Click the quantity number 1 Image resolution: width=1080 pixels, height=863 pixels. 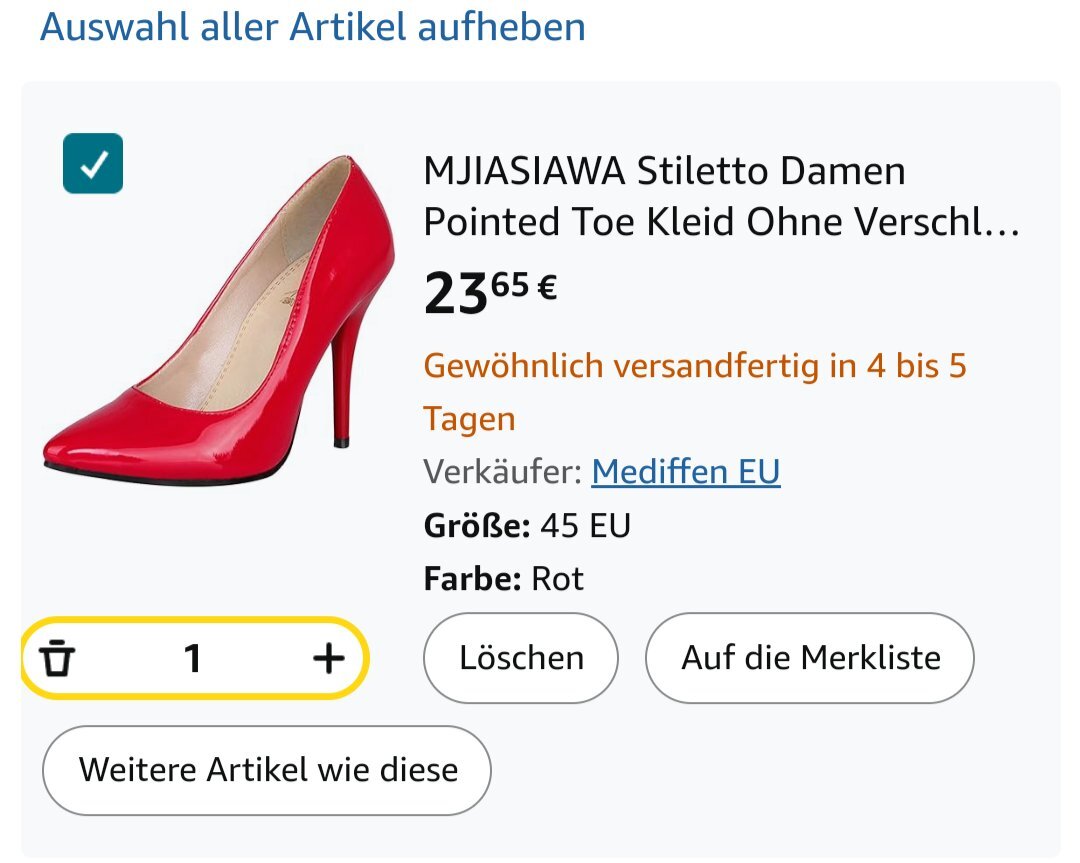(x=193, y=658)
